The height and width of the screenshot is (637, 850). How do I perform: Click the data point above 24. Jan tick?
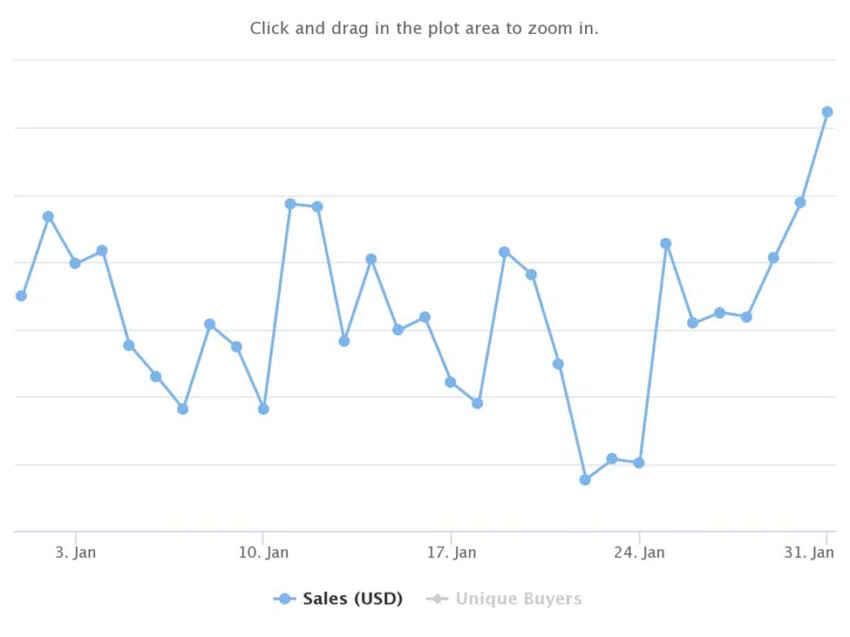click(639, 462)
